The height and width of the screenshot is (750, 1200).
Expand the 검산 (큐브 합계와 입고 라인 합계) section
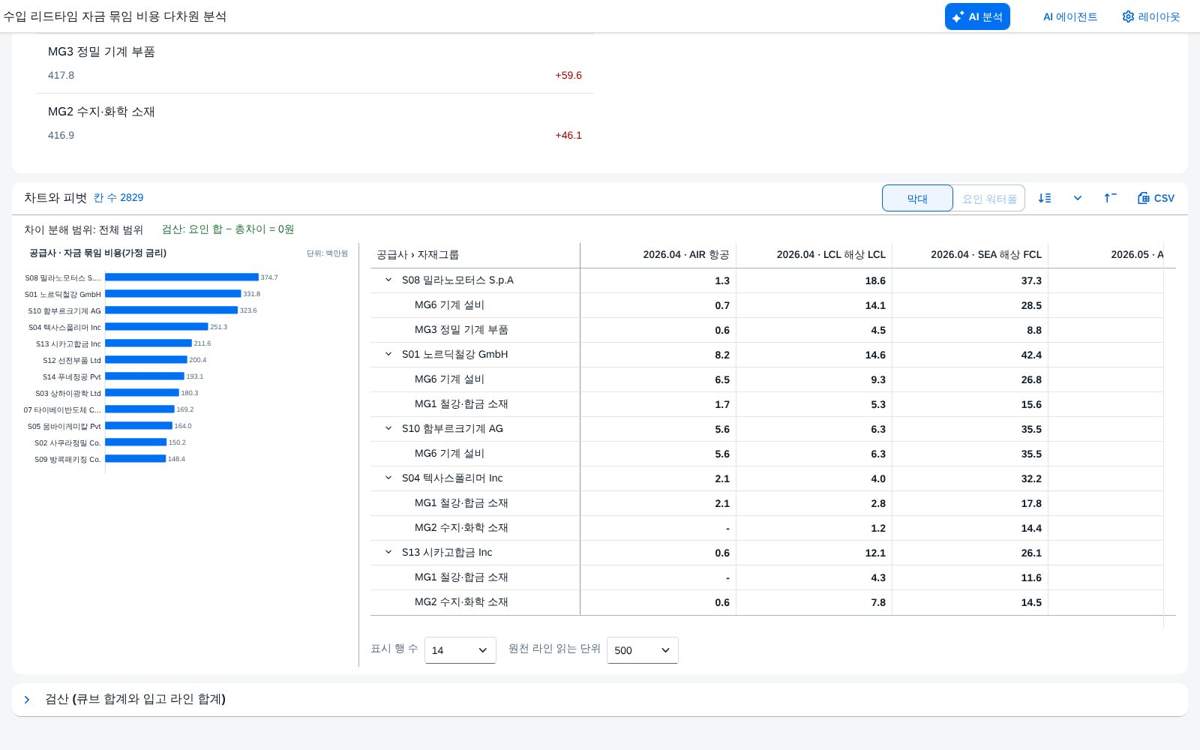[x=27, y=699]
